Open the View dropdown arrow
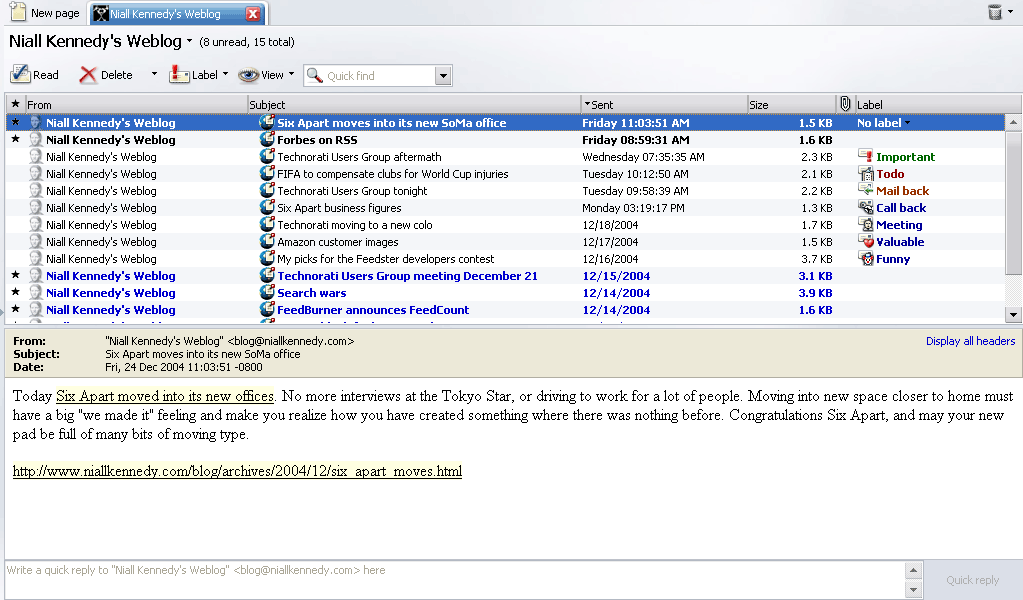Screen dimensions: 1023x600 click(291, 74)
